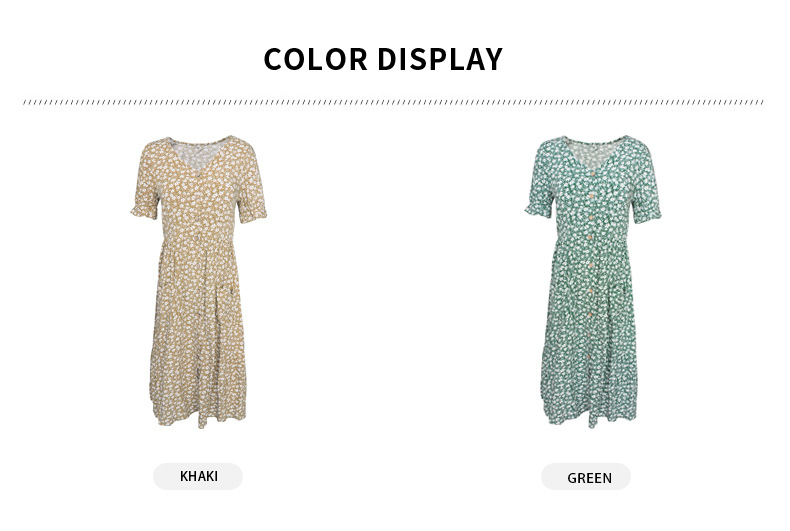Click the gathered waist of green dress
The height and width of the screenshot is (531, 790).
(x=592, y=242)
